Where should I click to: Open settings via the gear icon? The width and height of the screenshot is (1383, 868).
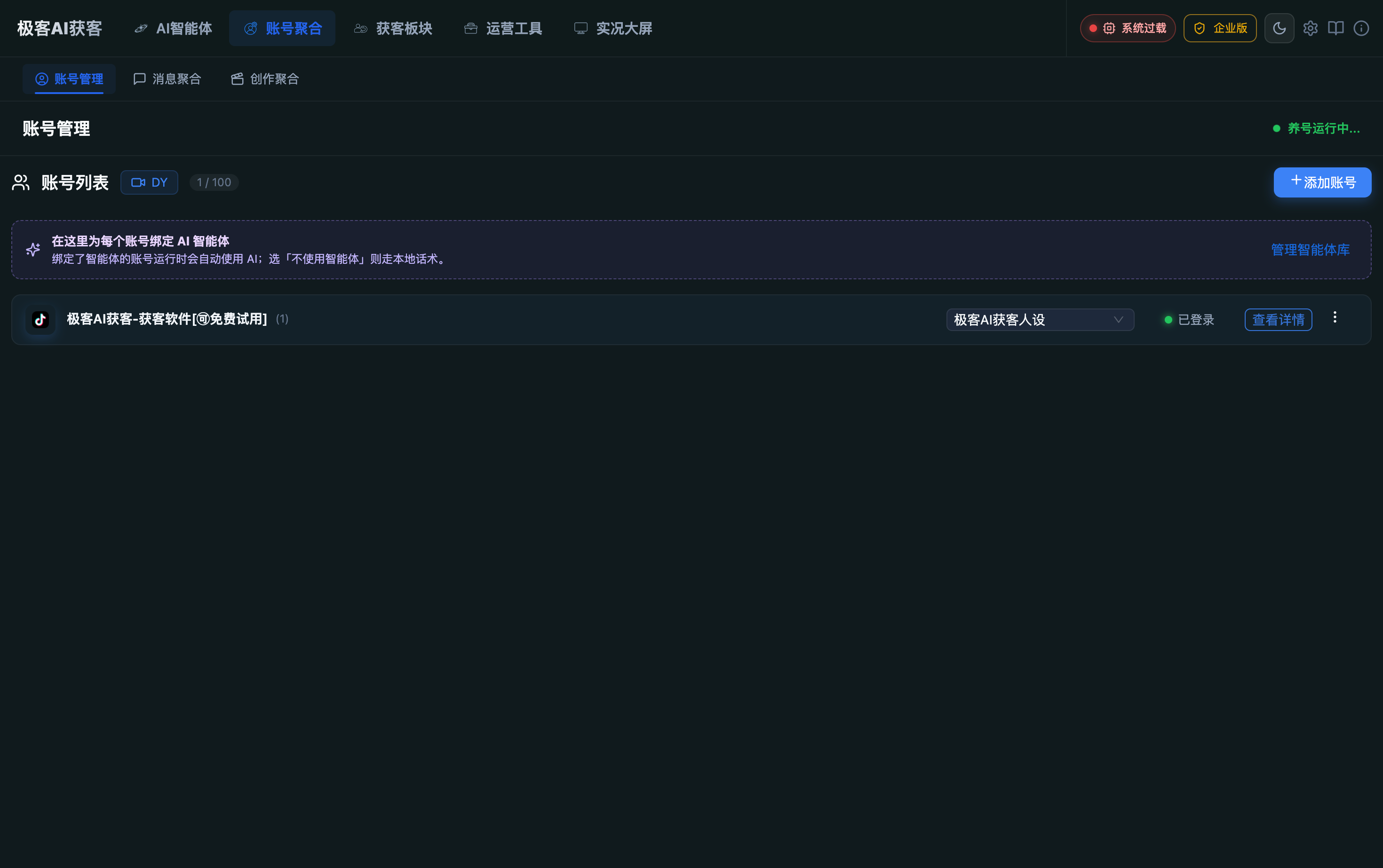pyautogui.click(x=1310, y=28)
